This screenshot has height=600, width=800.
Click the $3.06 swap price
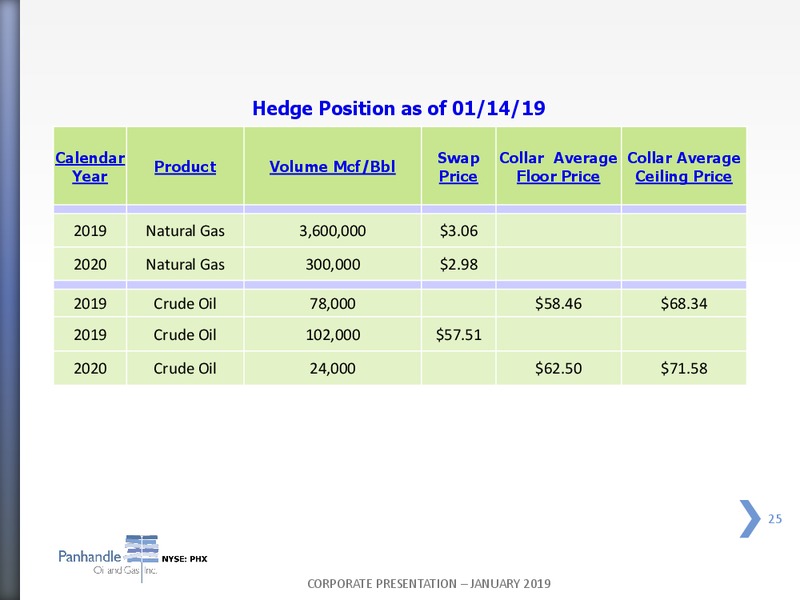click(x=459, y=231)
